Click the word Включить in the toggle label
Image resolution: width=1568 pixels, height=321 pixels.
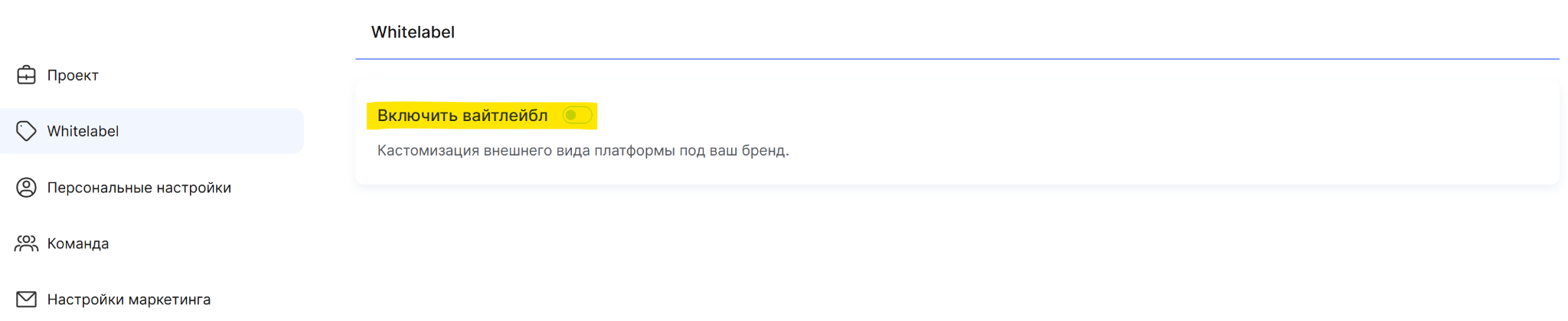[x=417, y=116]
